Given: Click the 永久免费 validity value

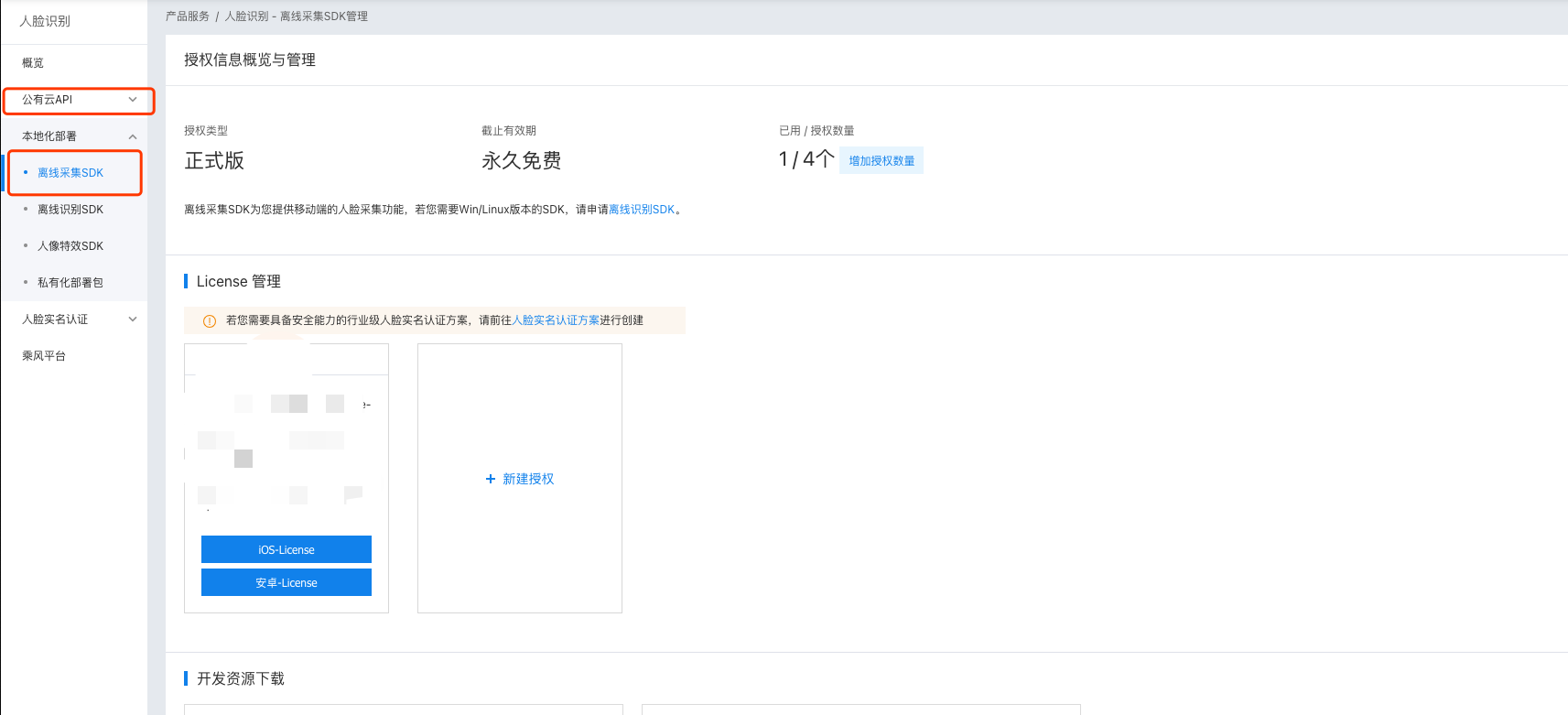Looking at the screenshot, I should (x=522, y=160).
